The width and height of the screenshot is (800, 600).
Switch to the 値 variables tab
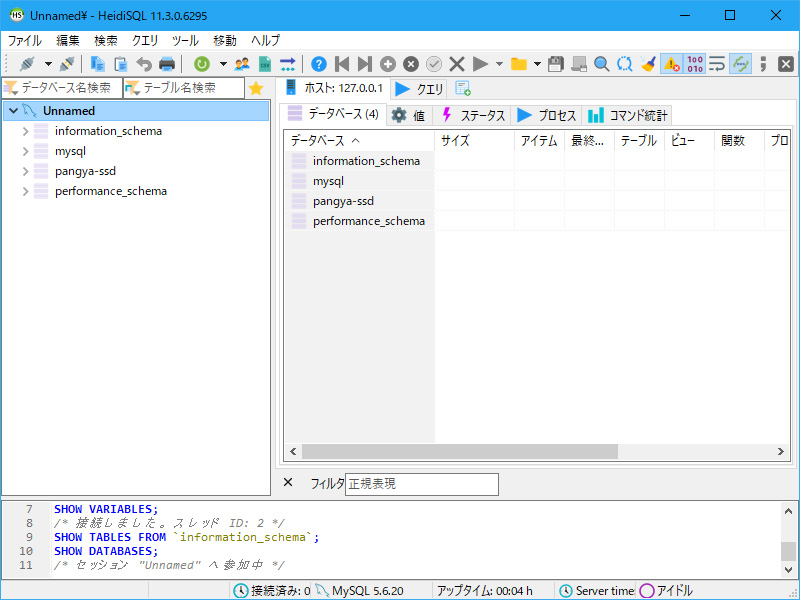pyautogui.click(x=409, y=115)
